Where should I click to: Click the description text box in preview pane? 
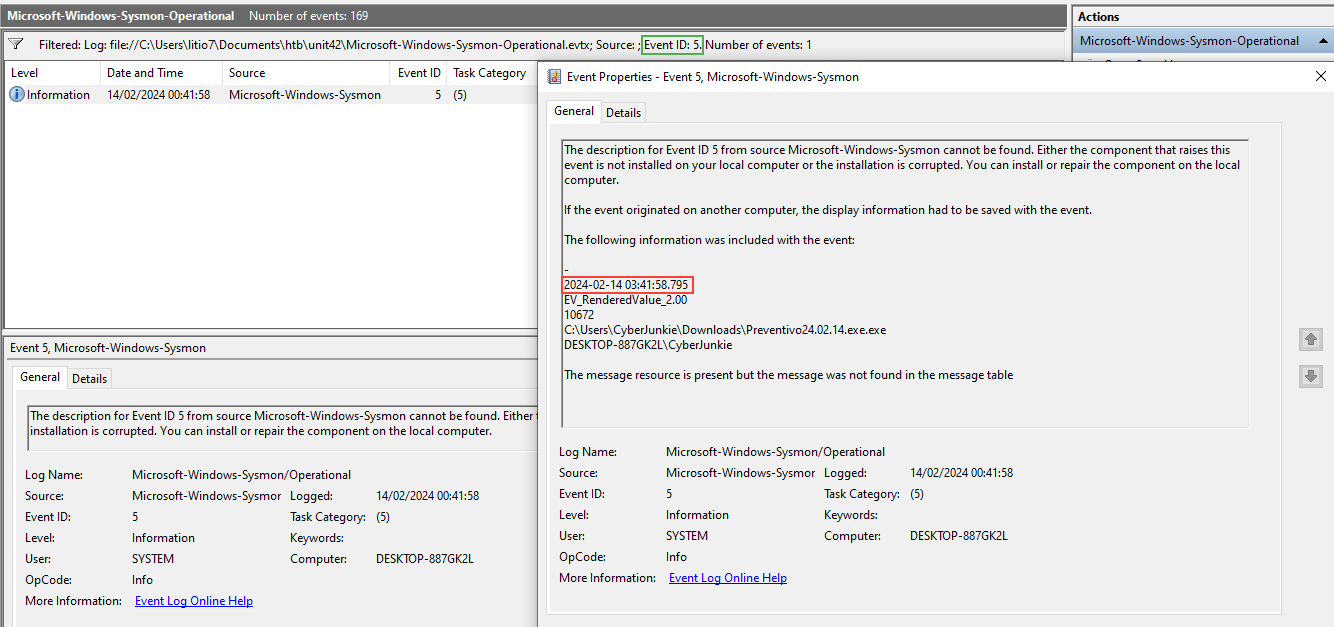pos(283,426)
